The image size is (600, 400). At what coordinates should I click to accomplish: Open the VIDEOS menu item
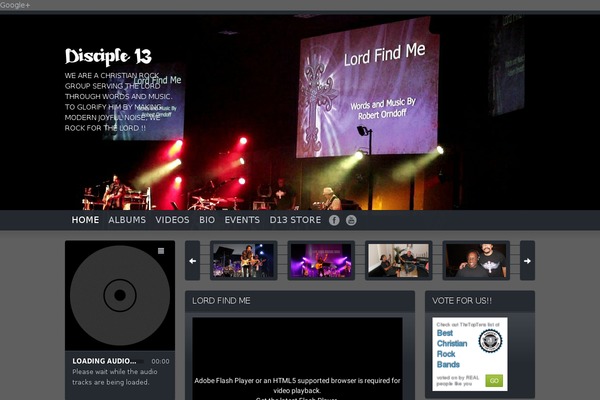point(172,220)
